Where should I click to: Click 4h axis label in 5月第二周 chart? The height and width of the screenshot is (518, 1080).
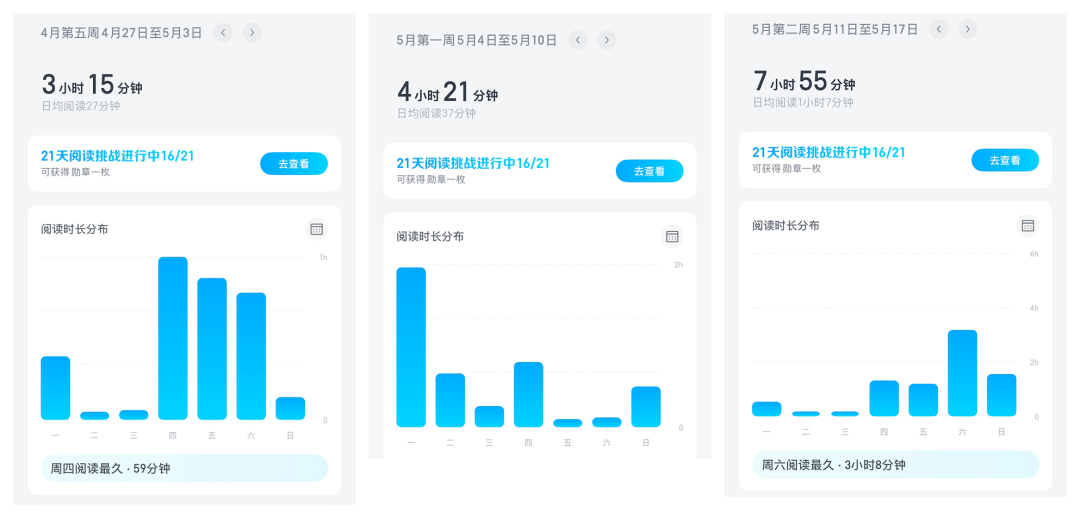coord(1034,309)
